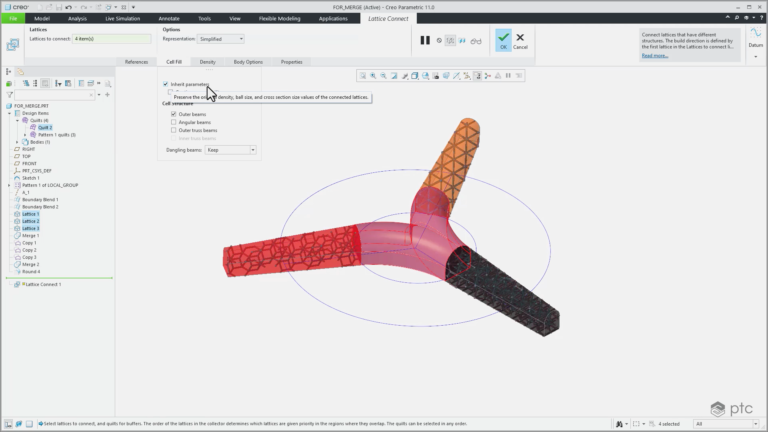768x432 pixels.
Task: Click the zoom in magnifier icon
Action: tap(373, 76)
